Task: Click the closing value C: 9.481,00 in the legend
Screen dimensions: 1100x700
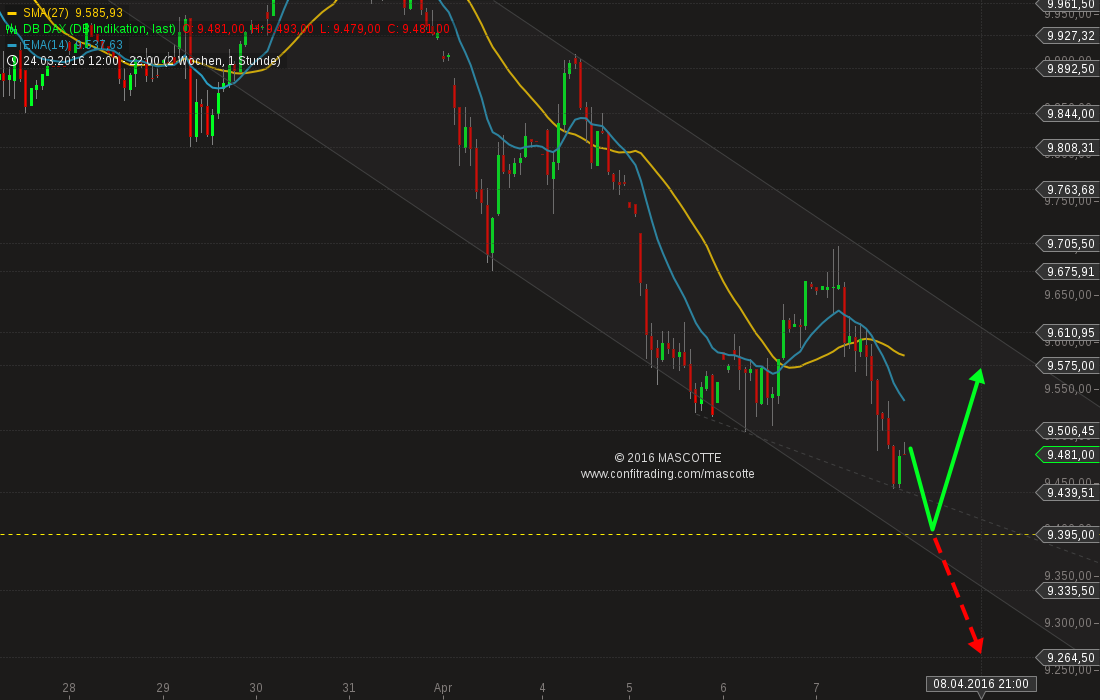Action: 418,29
